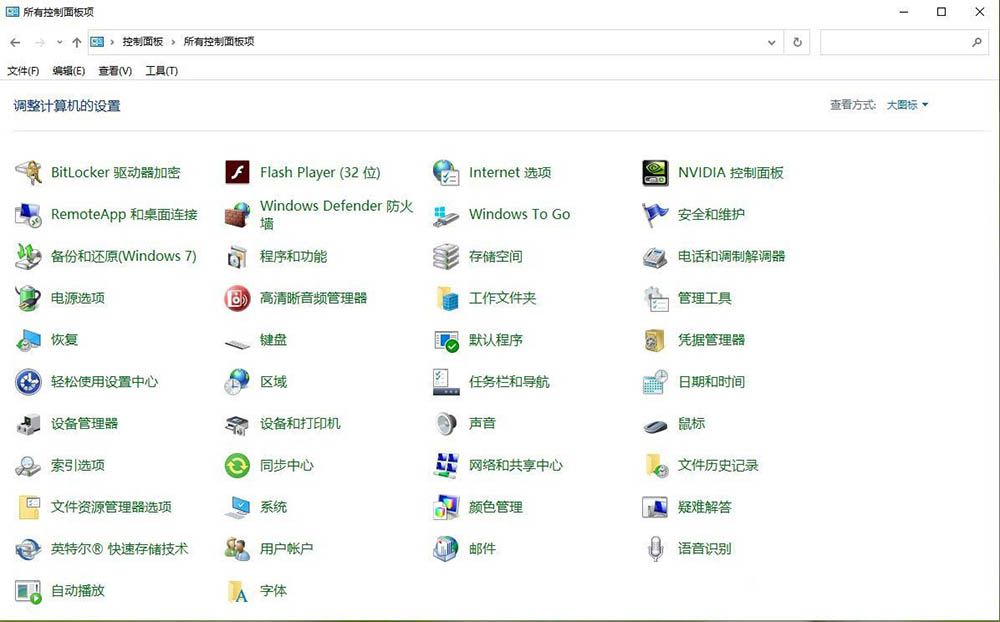Click the 管理工具 gear icon
Image resolution: width=1000 pixels, height=622 pixels.
[x=656, y=298]
